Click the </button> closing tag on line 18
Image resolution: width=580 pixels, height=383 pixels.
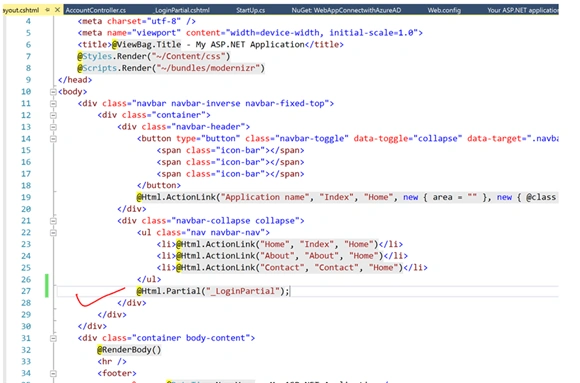159,185
